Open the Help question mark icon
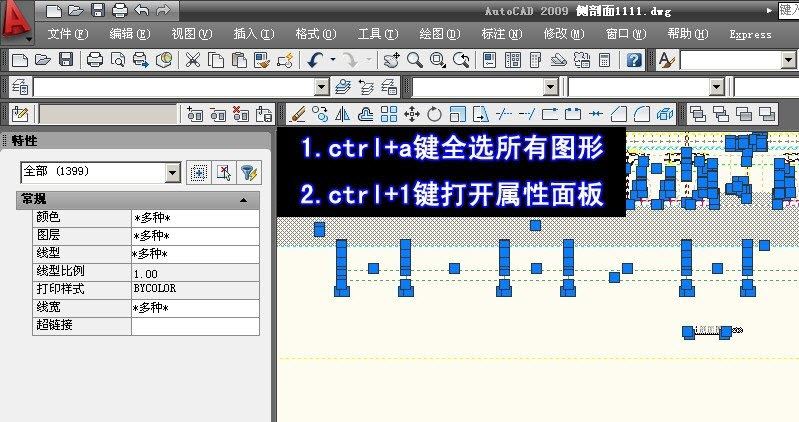 point(633,60)
